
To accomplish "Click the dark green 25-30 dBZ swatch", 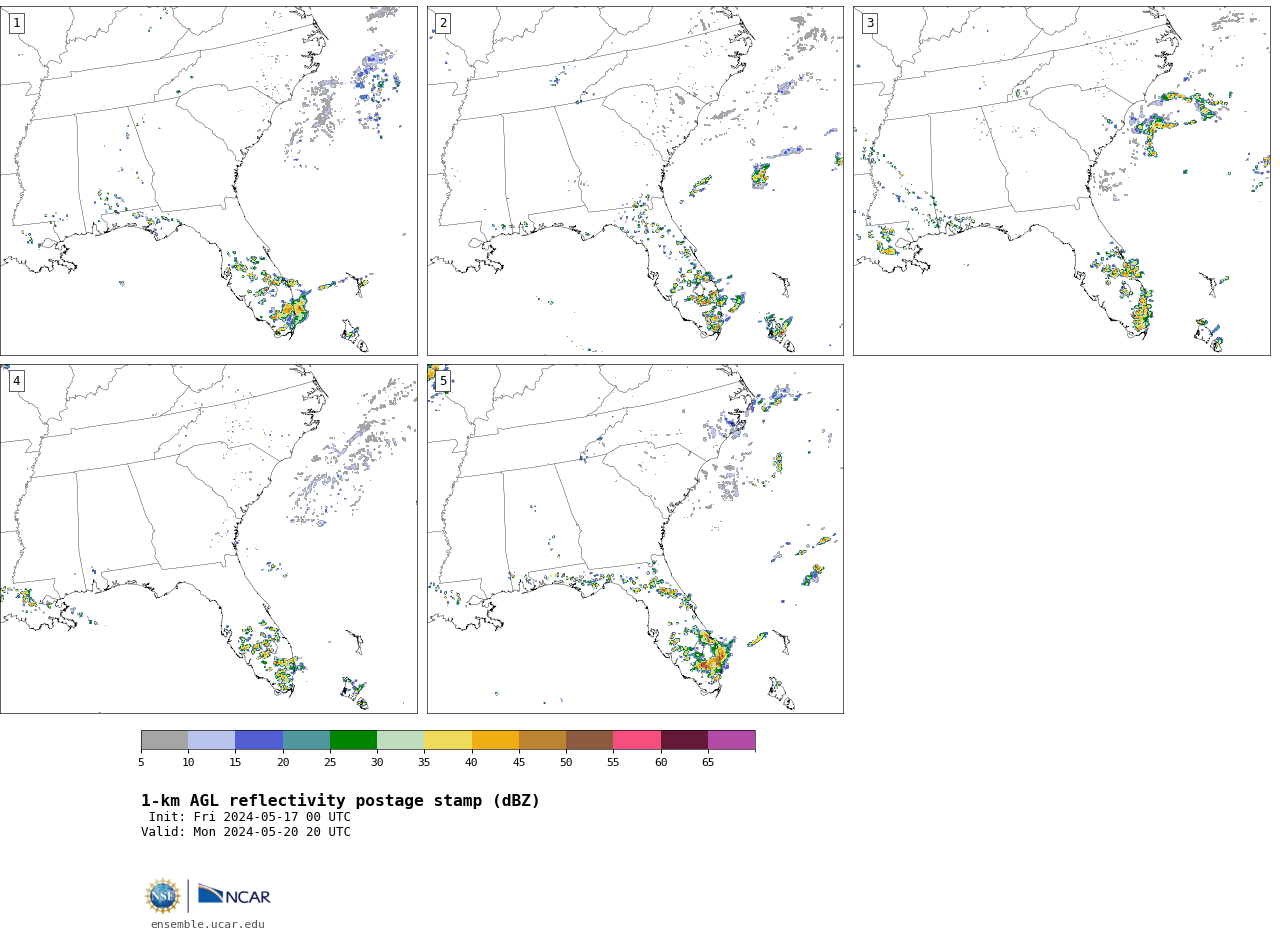I will coord(353,740).
